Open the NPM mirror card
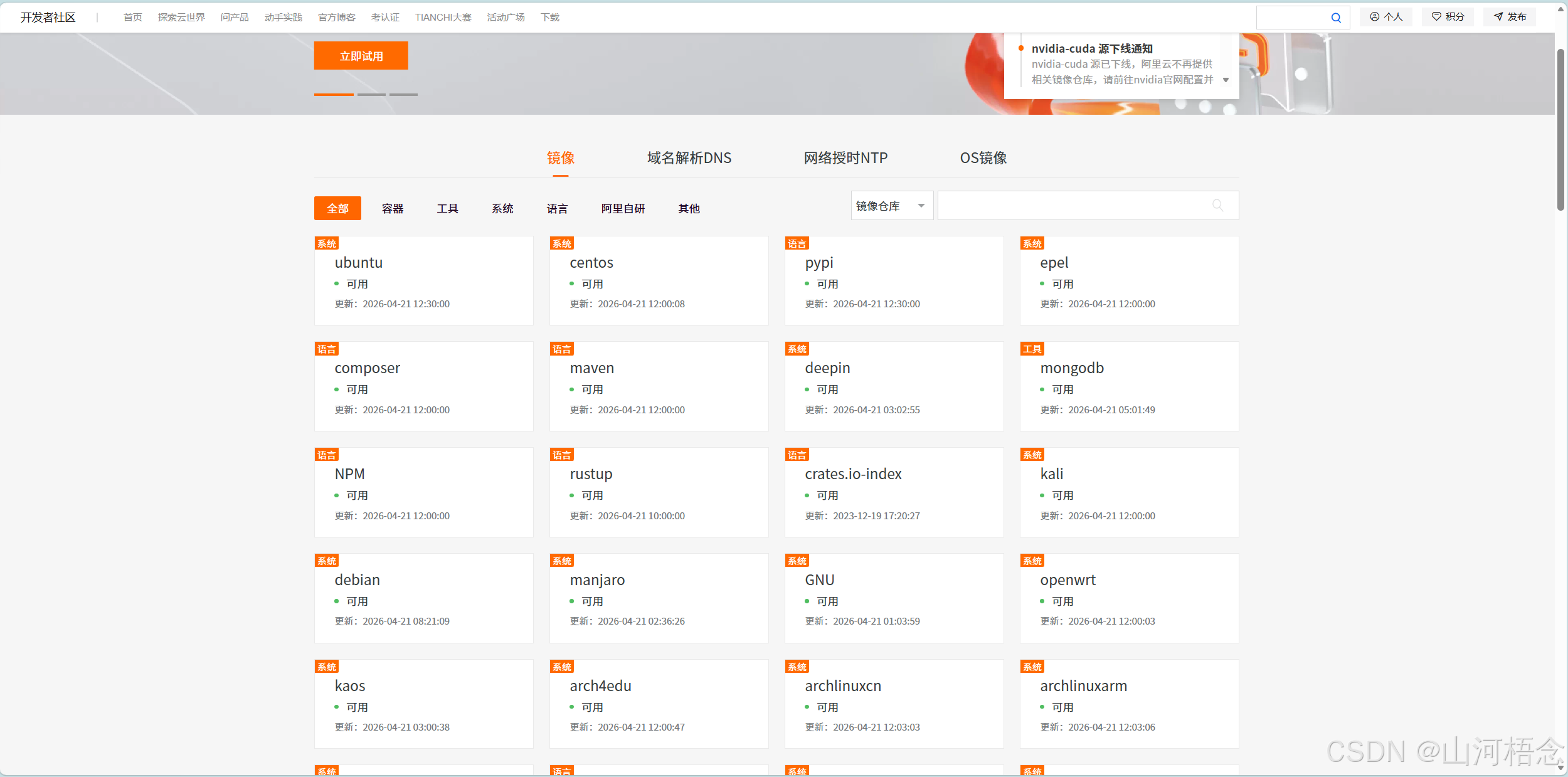The image size is (1568, 777). [424, 492]
